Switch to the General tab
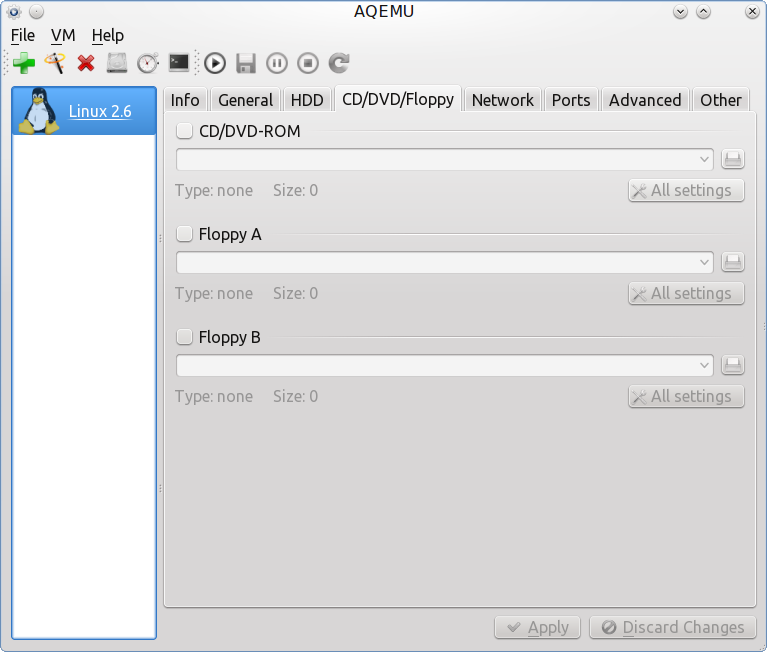Viewport: 767px width, 652px height. pos(246,100)
